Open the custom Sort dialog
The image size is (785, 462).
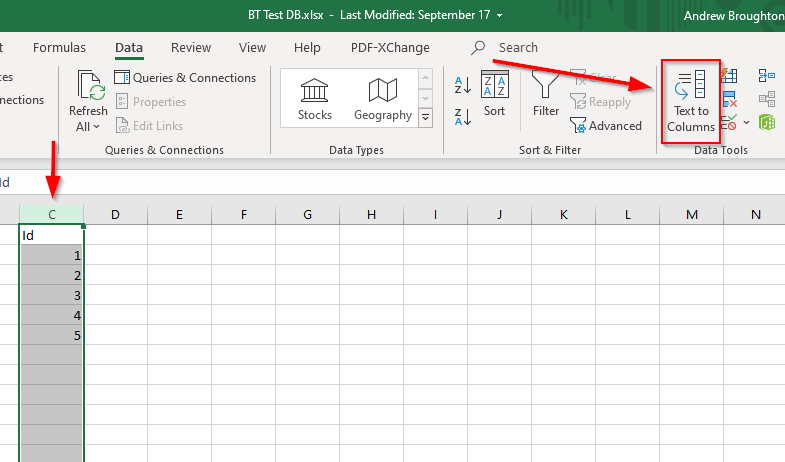click(x=494, y=94)
